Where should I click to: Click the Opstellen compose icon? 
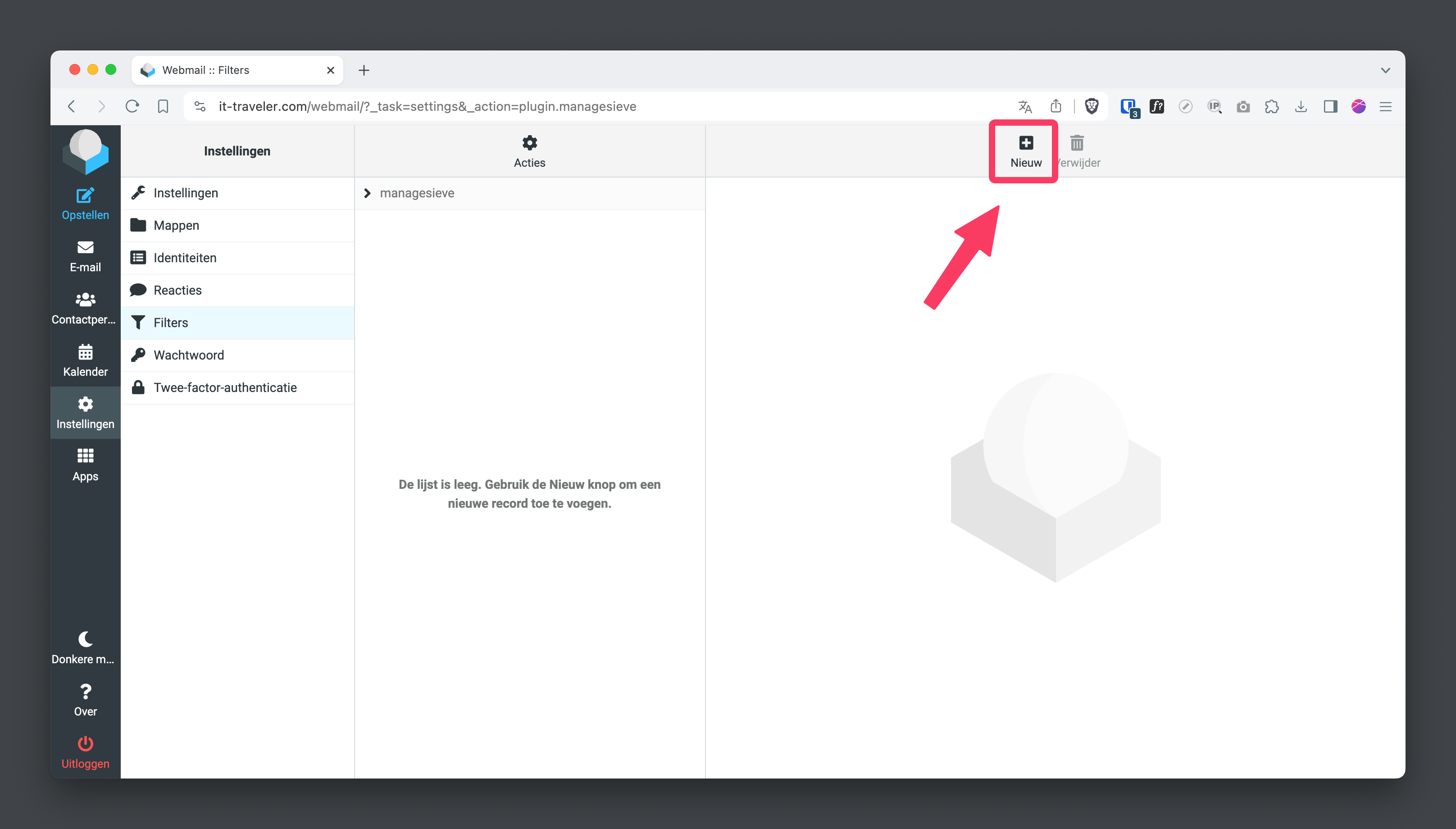coord(86,196)
